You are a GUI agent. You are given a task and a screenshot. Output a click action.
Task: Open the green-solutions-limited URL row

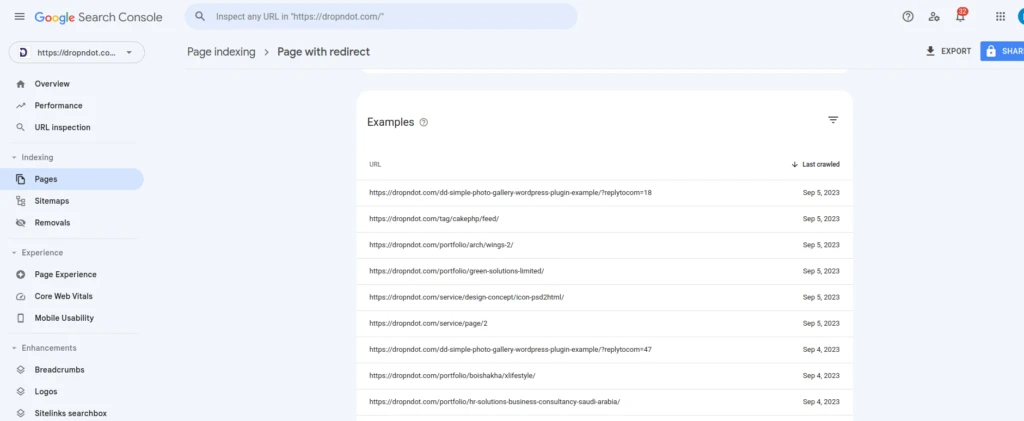(x=604, y=271)
